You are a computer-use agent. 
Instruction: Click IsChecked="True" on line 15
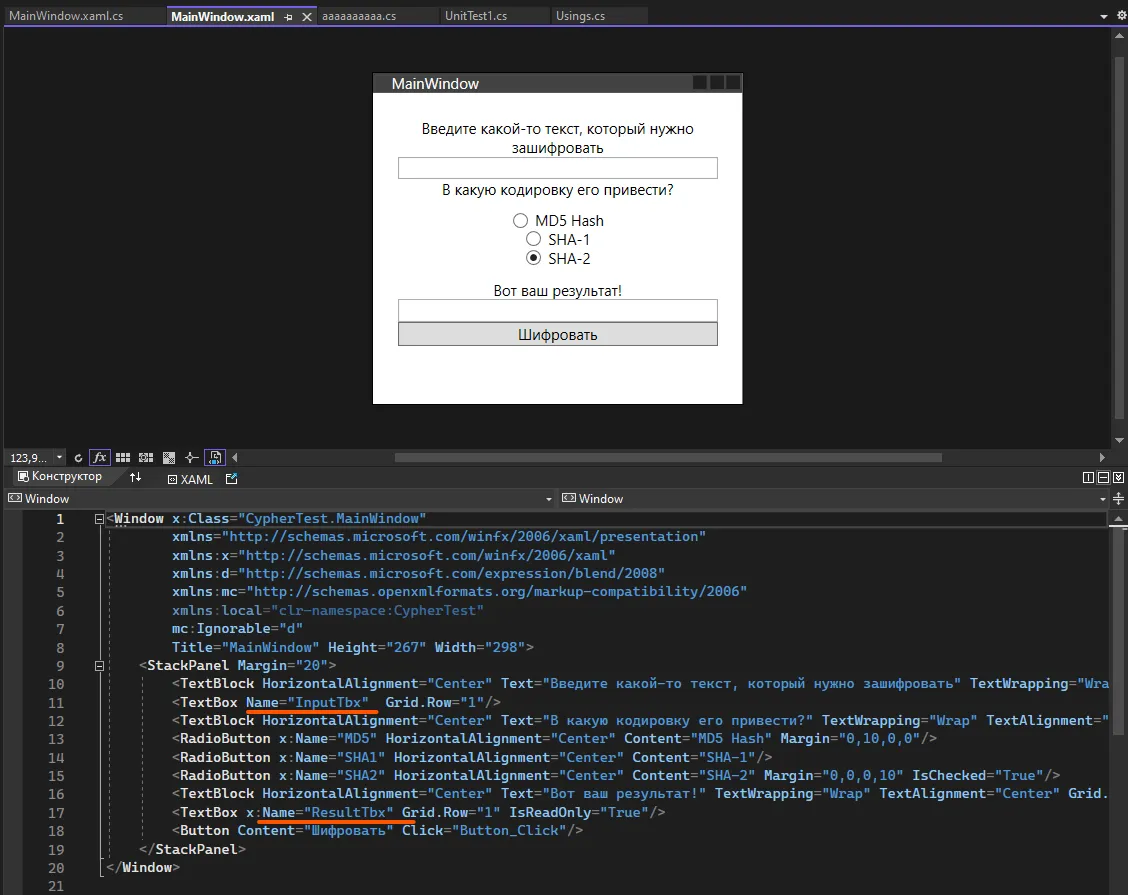tap(978, 776)
